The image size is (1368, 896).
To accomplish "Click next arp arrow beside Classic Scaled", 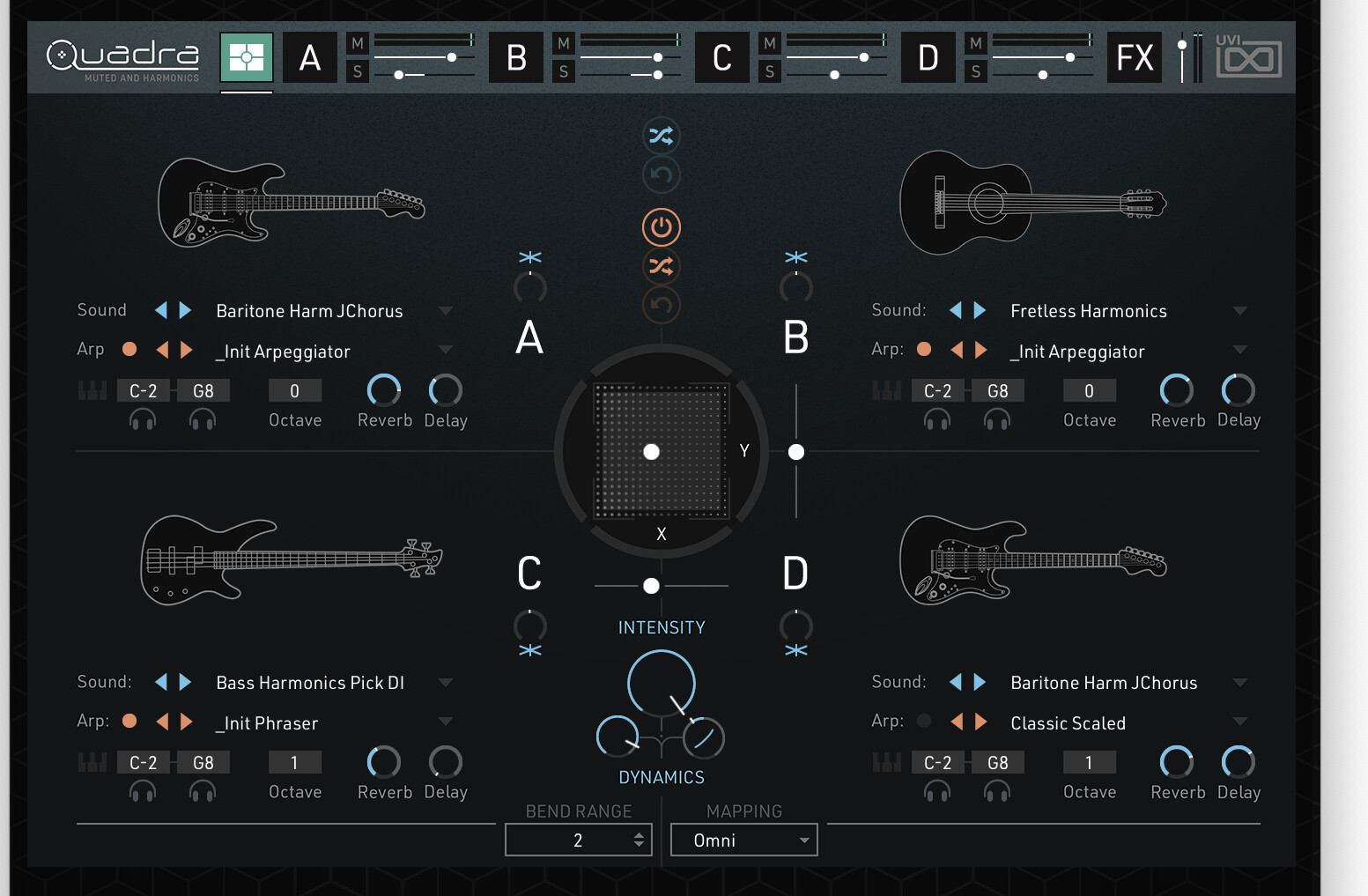I will [x=981, y=722].
